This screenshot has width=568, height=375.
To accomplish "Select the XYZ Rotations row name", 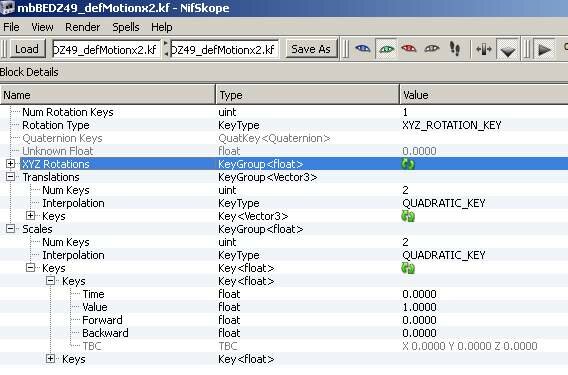I will click(56, 164).
